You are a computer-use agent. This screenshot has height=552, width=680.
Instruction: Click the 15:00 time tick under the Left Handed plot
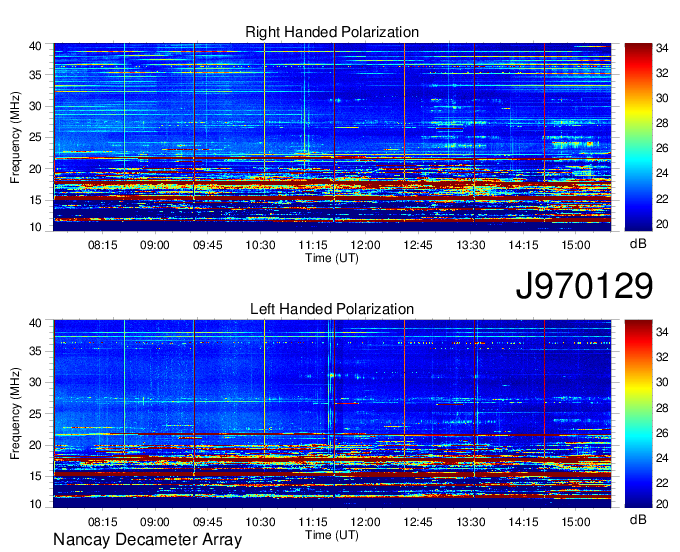click(x=576, y=522)
